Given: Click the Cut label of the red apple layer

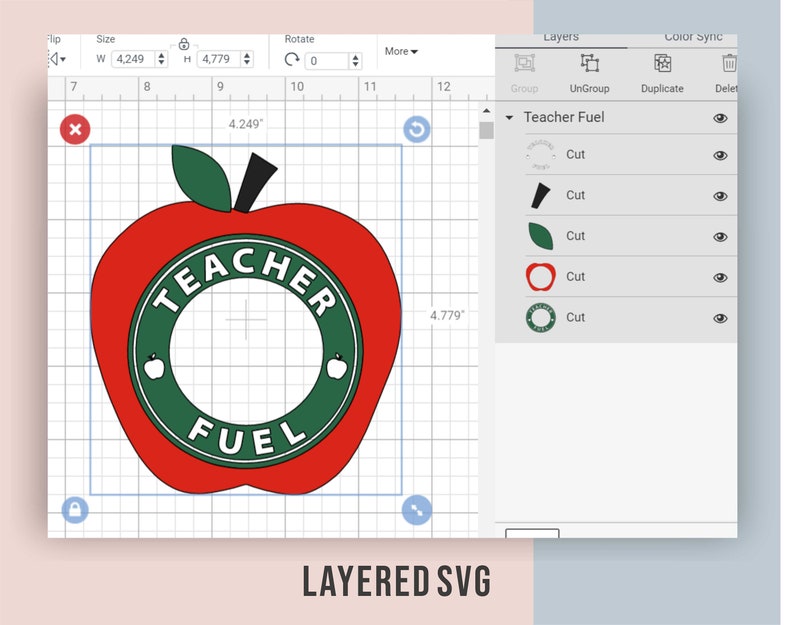Looking at the screenshot, I should [x=575, y=276].
